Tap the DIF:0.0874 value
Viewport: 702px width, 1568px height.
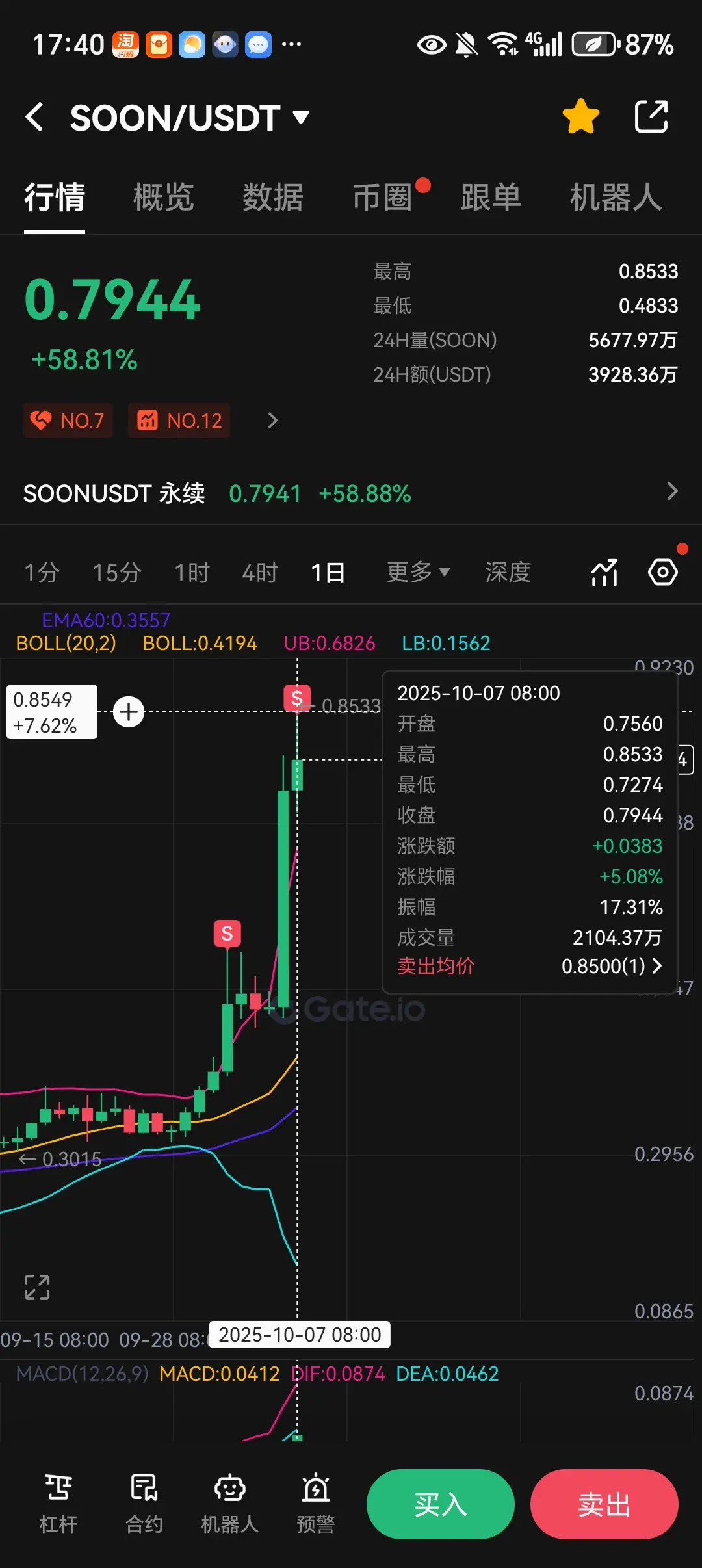339,1374
